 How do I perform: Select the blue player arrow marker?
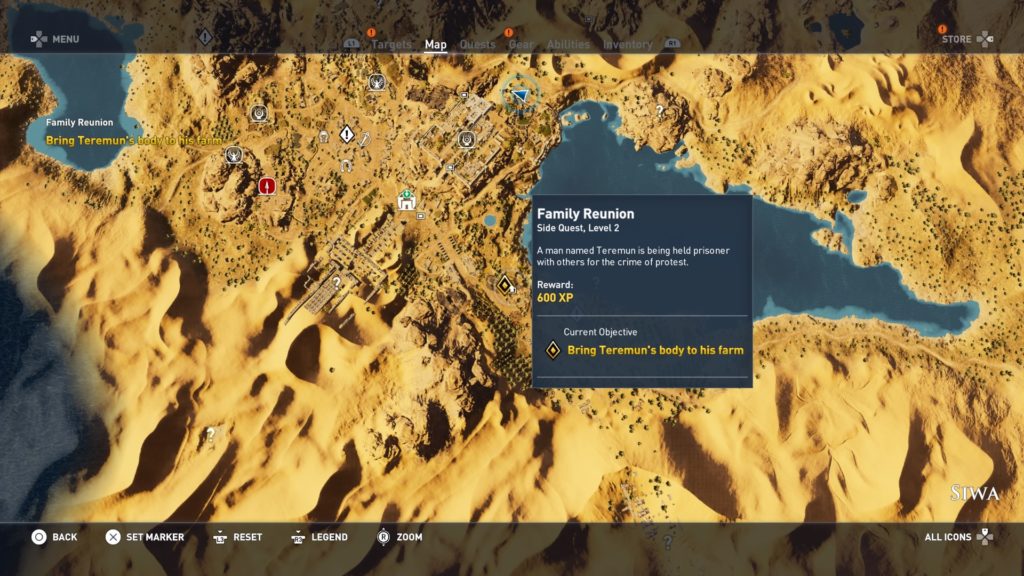click(x=519, y=96)
